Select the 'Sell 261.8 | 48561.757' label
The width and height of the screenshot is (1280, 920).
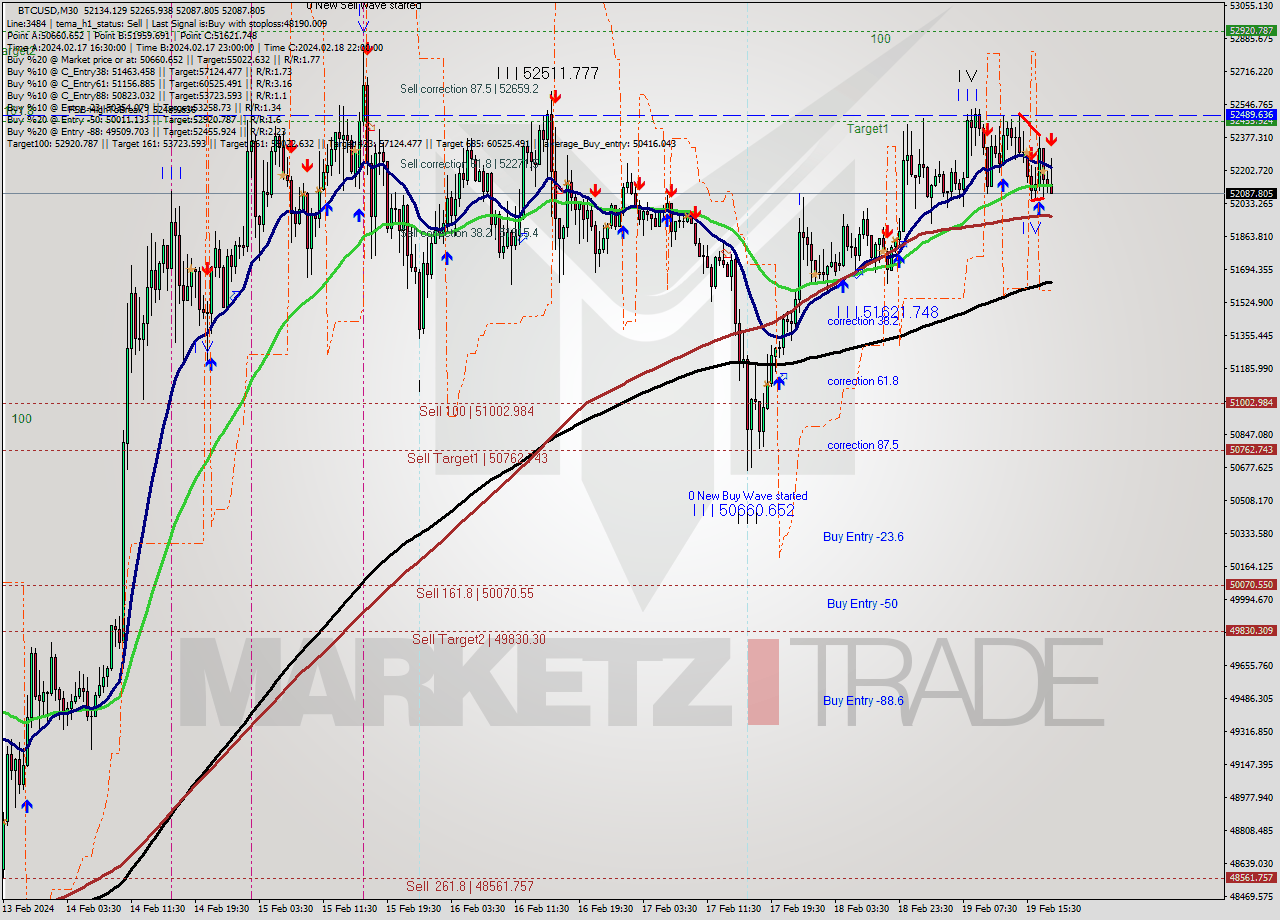470,886
